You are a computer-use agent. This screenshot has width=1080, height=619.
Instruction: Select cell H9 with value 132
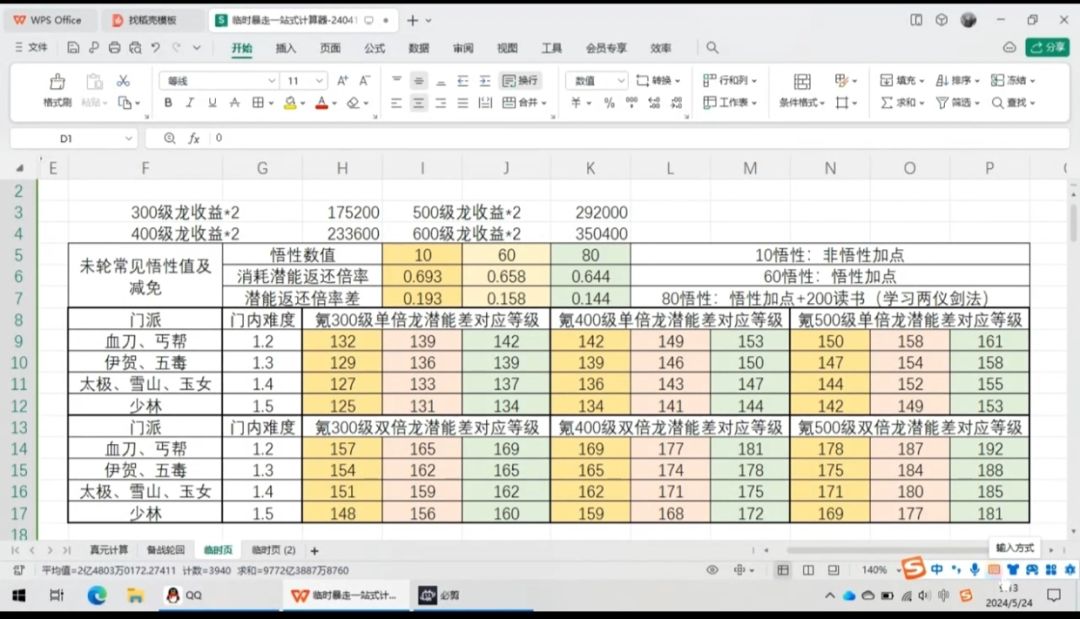click(342, 342)
